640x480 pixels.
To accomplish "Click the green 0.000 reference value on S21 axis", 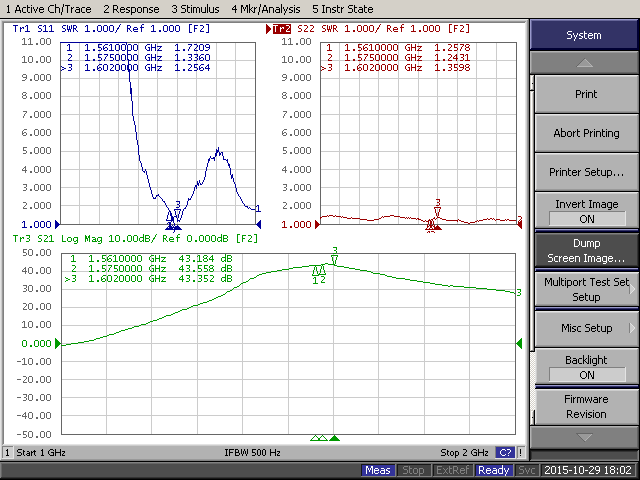I will point(36,344).
